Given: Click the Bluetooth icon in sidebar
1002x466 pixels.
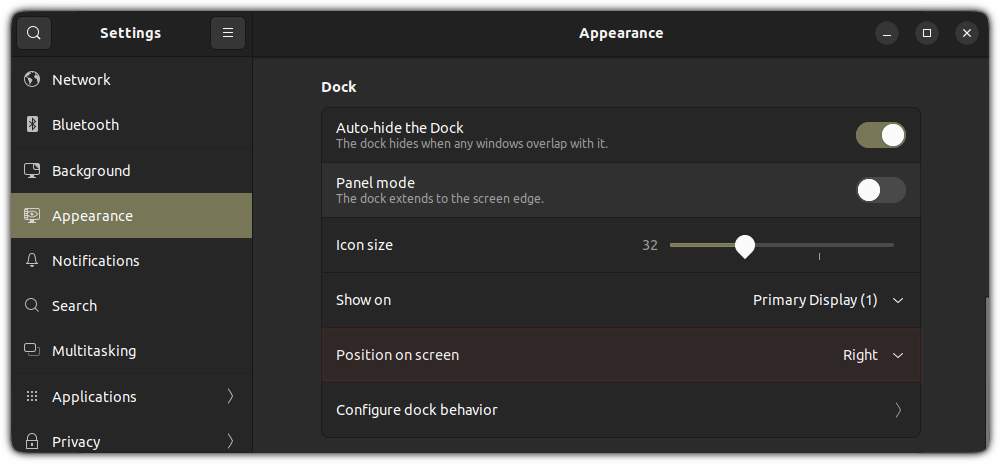Looking at the screenshot, I should click(32, 125).
